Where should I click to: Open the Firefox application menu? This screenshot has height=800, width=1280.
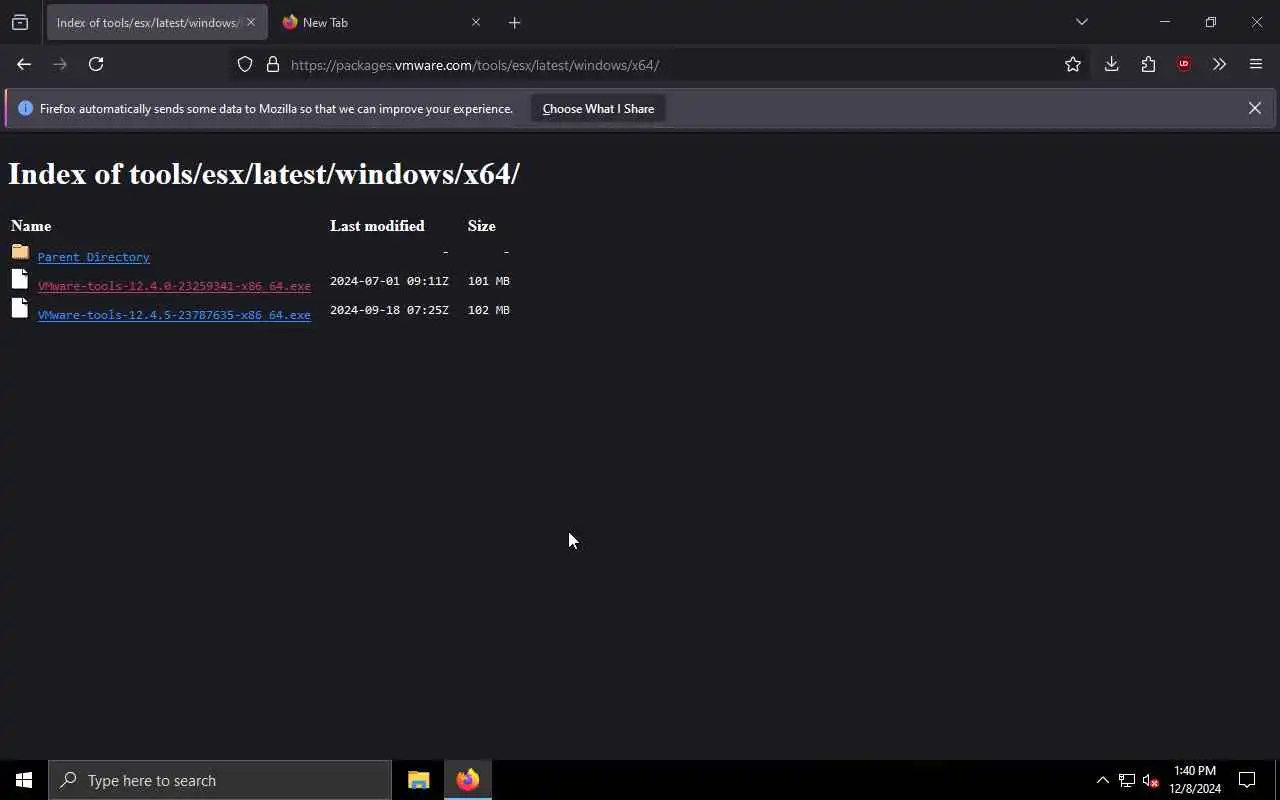(x=1256, y=64)
